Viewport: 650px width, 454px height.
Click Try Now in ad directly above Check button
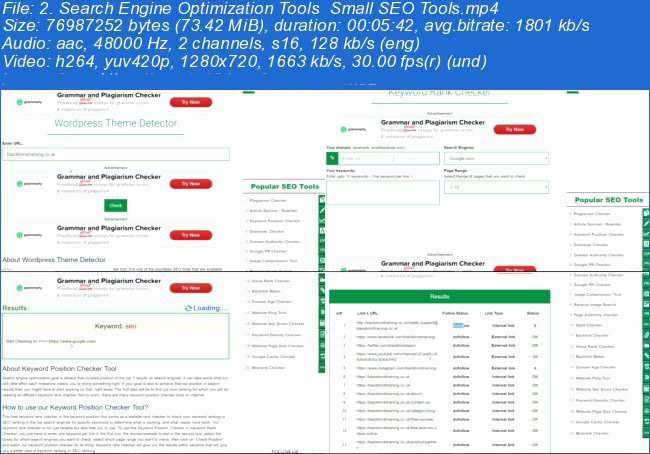click(x=191, y=184)
